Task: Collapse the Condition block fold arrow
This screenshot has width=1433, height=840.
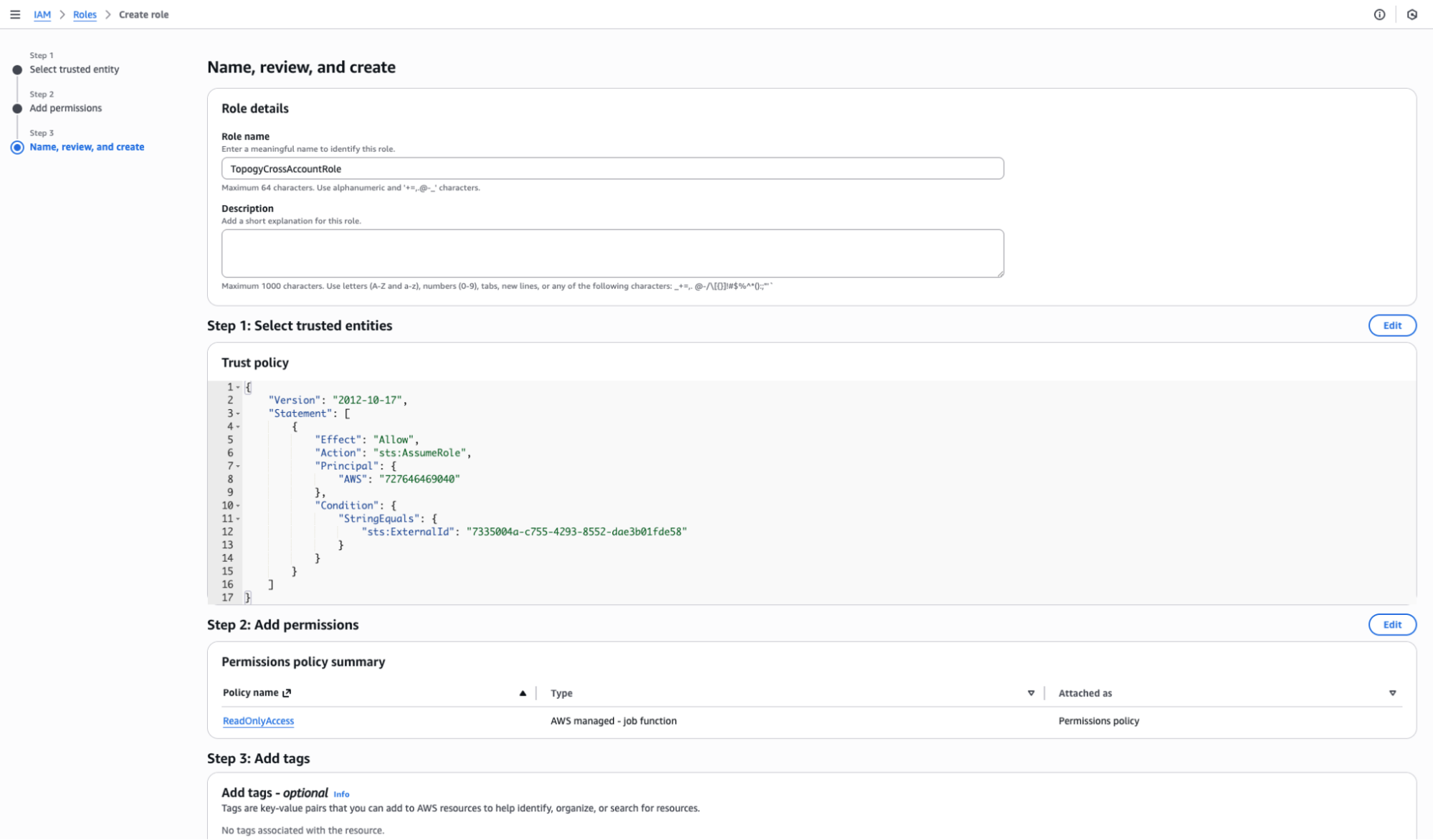Action: tap(238, 506)
